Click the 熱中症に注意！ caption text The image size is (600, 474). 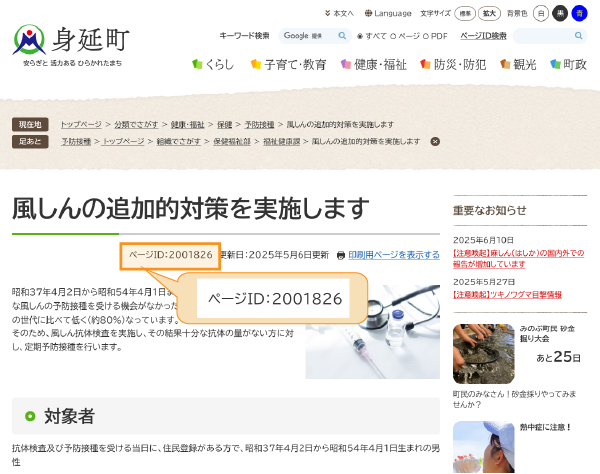[x=546, y=427]
